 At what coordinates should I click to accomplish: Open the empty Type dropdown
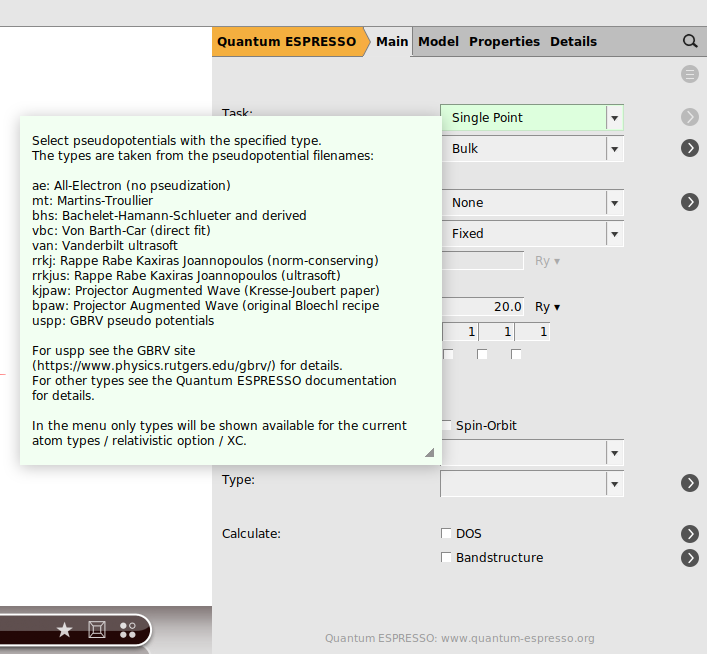(x=532, y=484)
